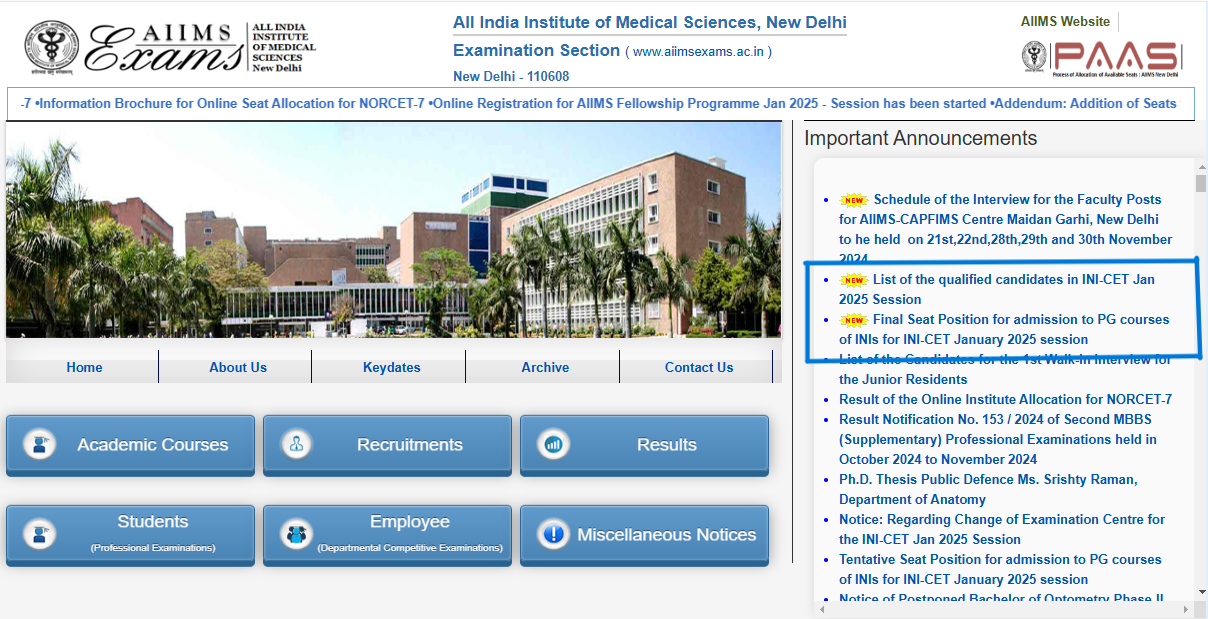Click the AIIMS Exams logo
Image resolution: width=1208 pixels, height=619 pixels.
160,45
